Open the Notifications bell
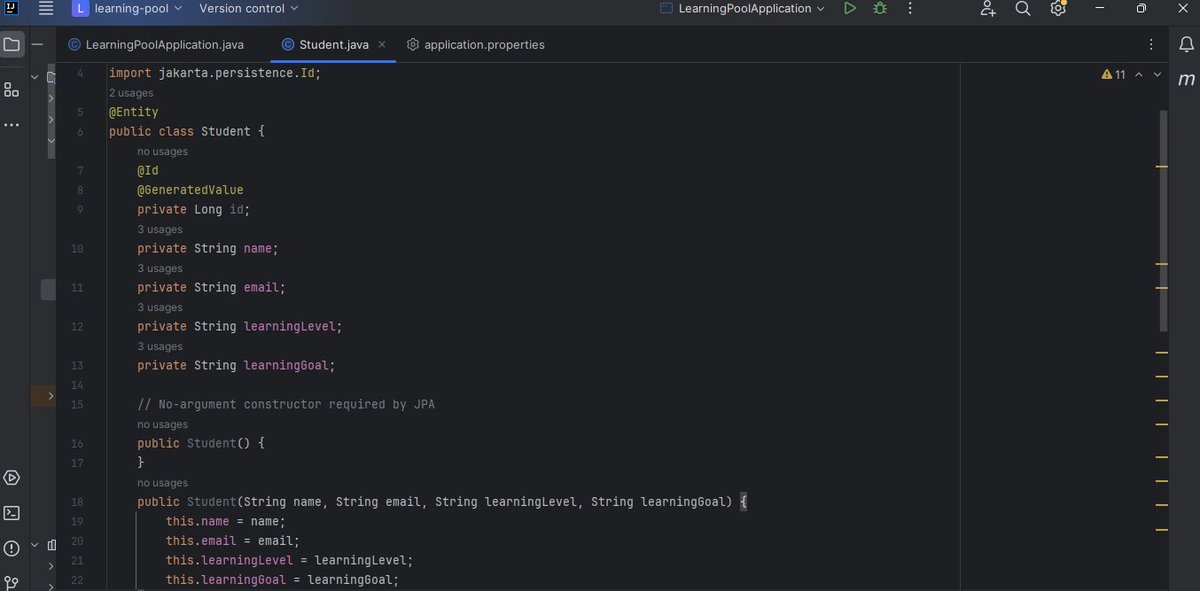 pos(1186,44)
